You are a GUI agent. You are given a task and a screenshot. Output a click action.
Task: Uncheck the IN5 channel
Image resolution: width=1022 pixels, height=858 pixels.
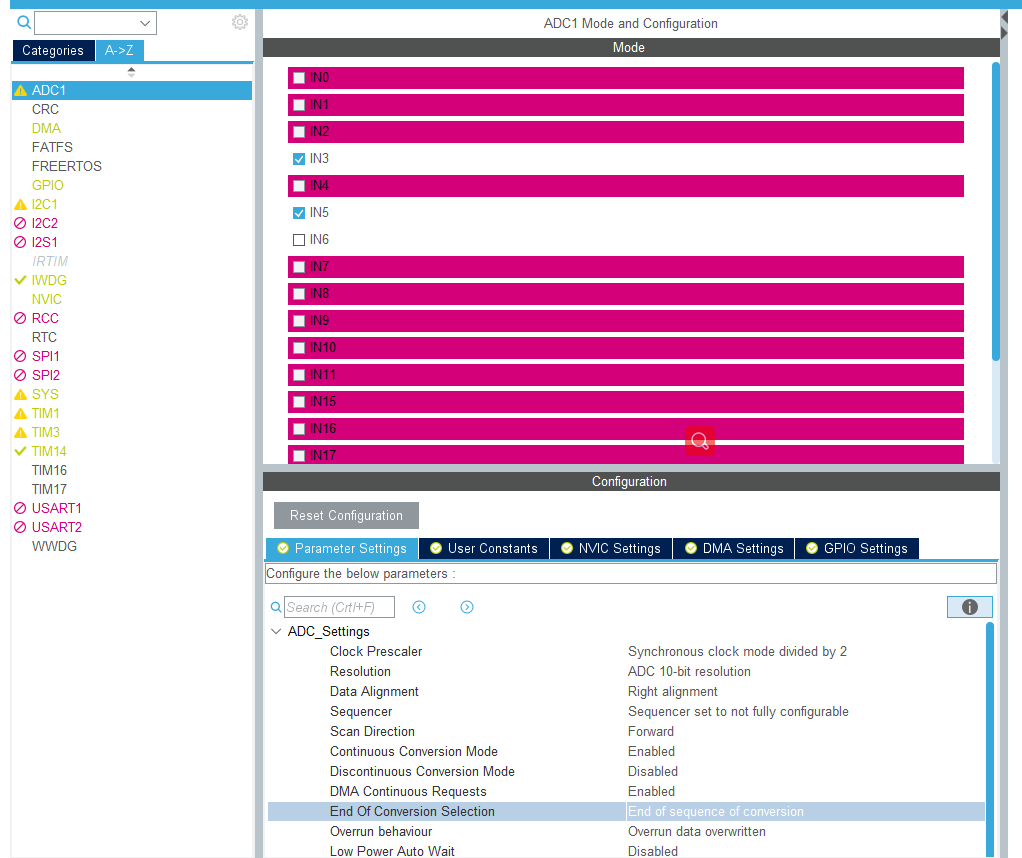coord(297,212)
